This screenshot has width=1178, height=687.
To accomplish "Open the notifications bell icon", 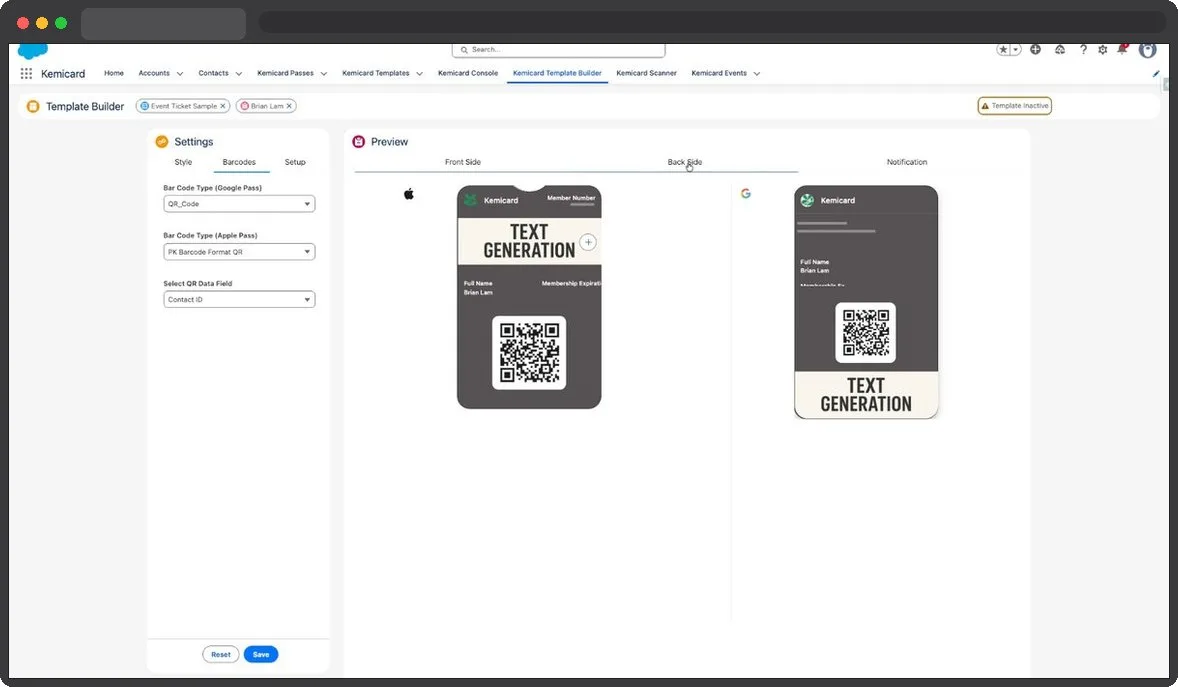I will (x=1122, y=50).
